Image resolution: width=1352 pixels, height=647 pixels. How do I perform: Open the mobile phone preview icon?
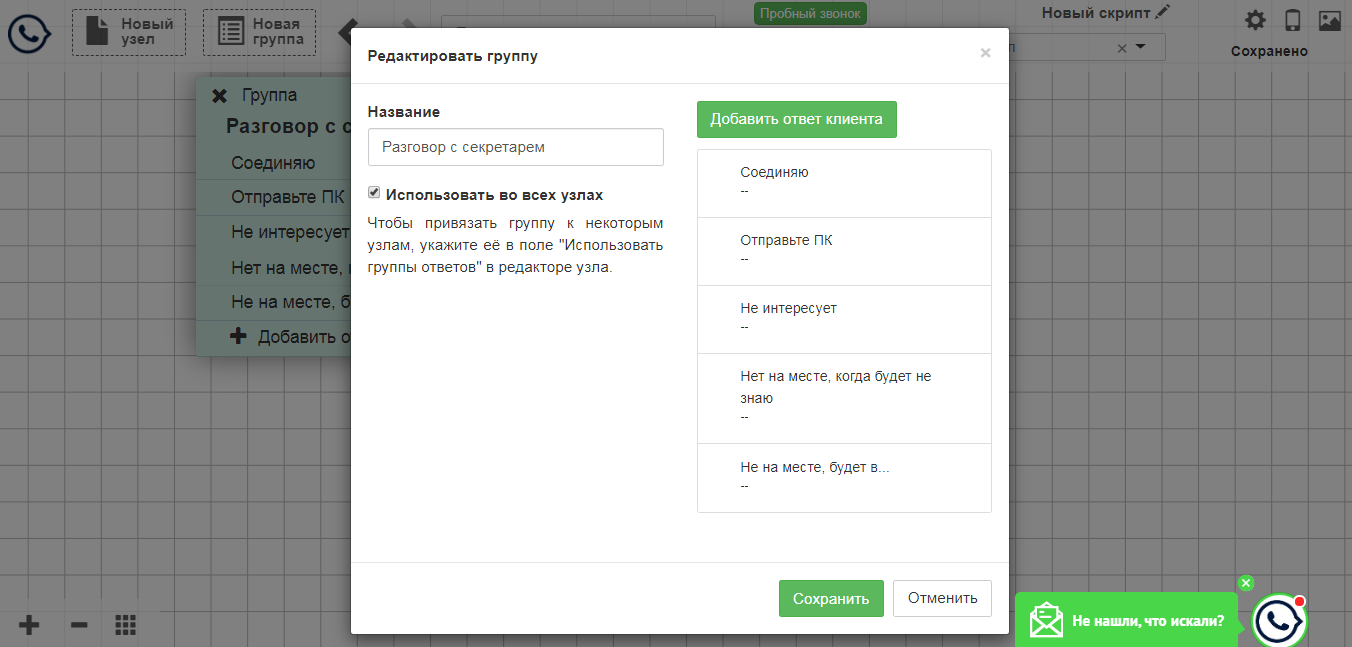(x=1292, y=20)
